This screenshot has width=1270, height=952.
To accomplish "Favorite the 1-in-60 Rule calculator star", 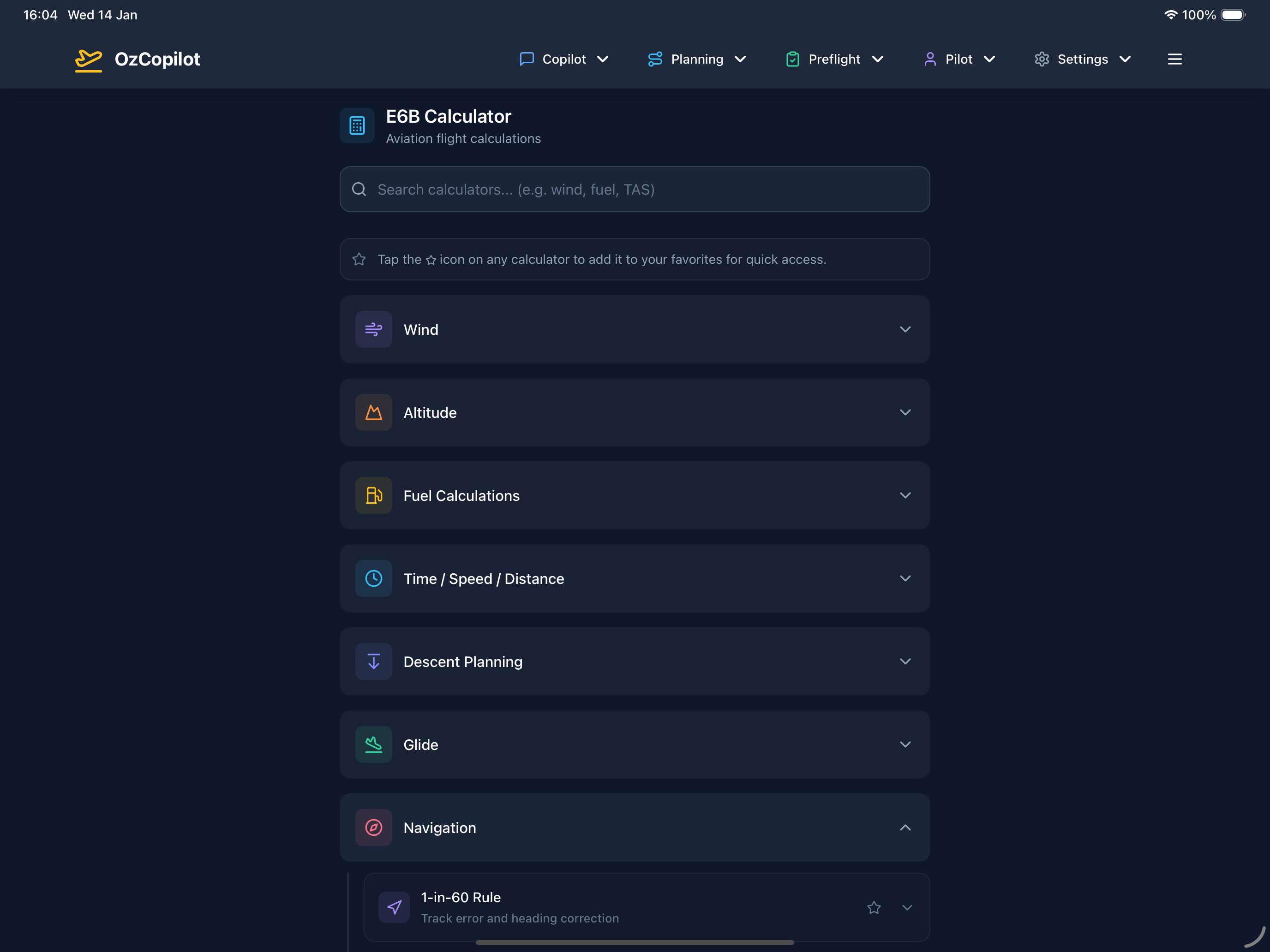I will (x=874, y=907).
